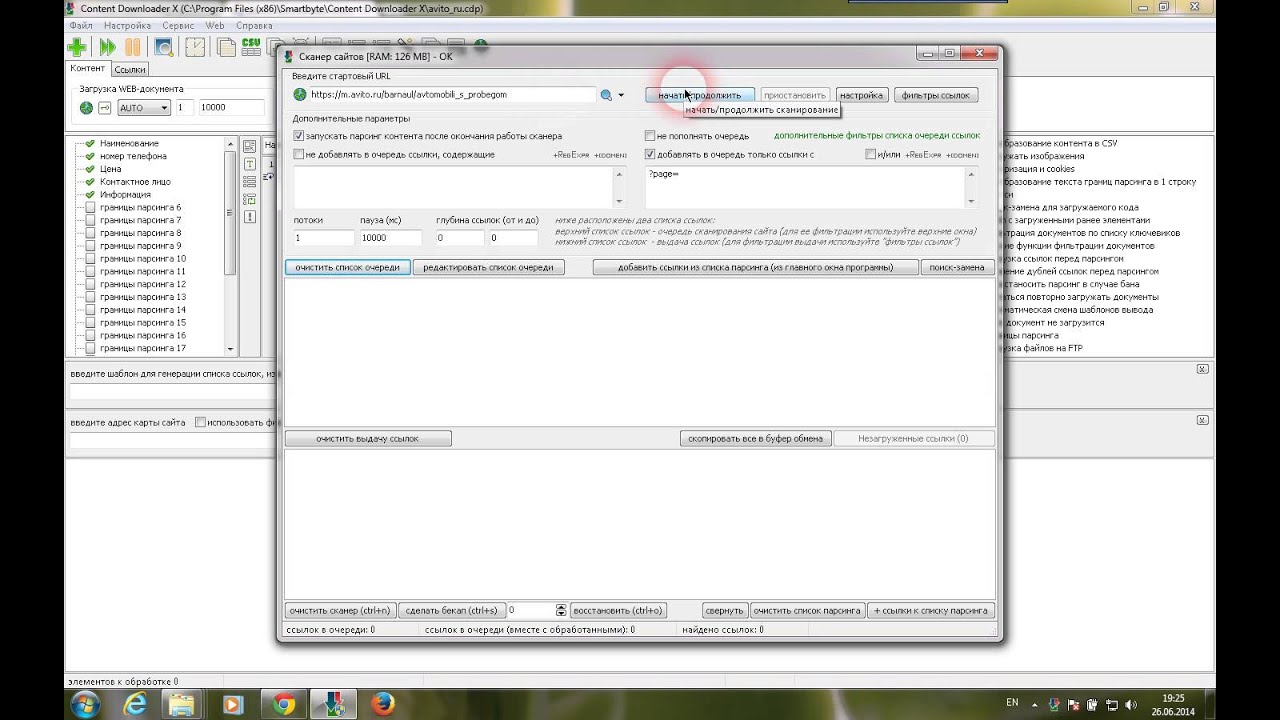Screen dimensions: 1280x720
Task: Click '+ ссылки к списку парсинга' button
Action: (930, 610)
